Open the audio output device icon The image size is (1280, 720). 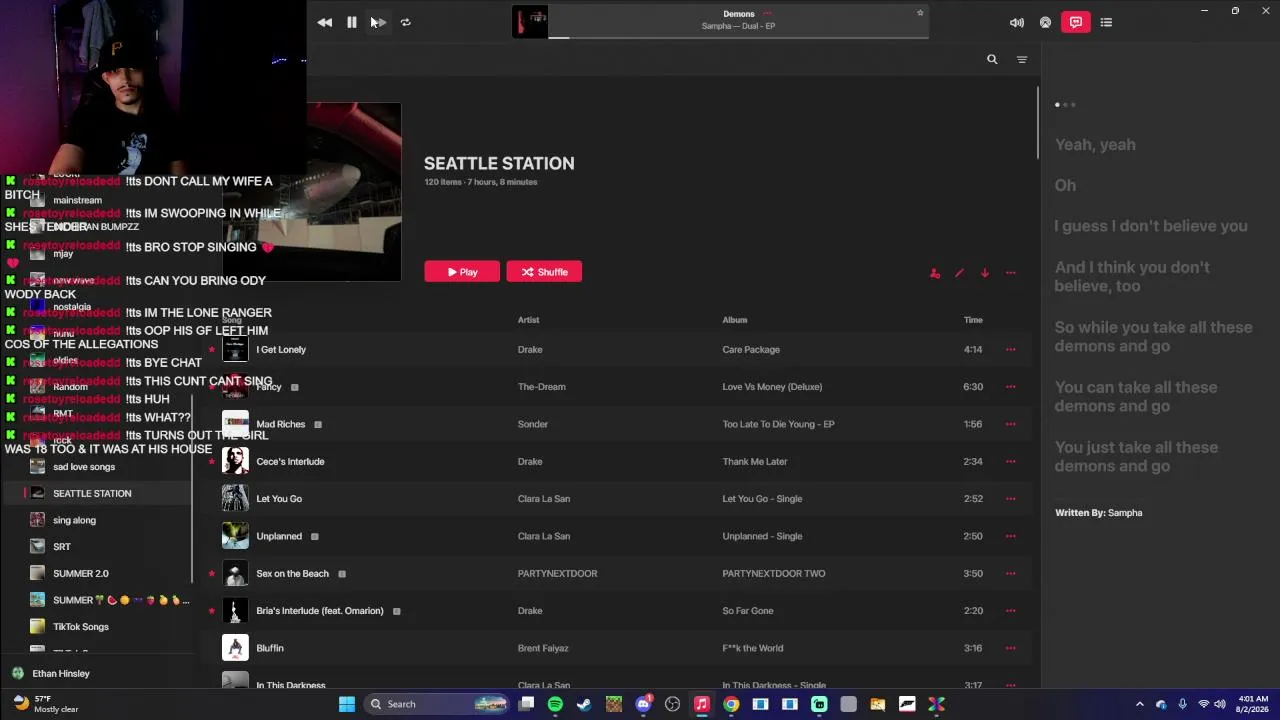(1045, 22)
